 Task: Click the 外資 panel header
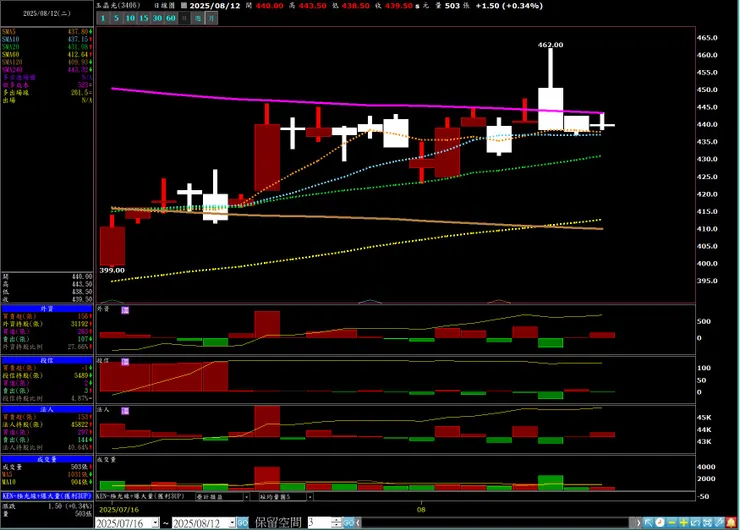[47, 309]
